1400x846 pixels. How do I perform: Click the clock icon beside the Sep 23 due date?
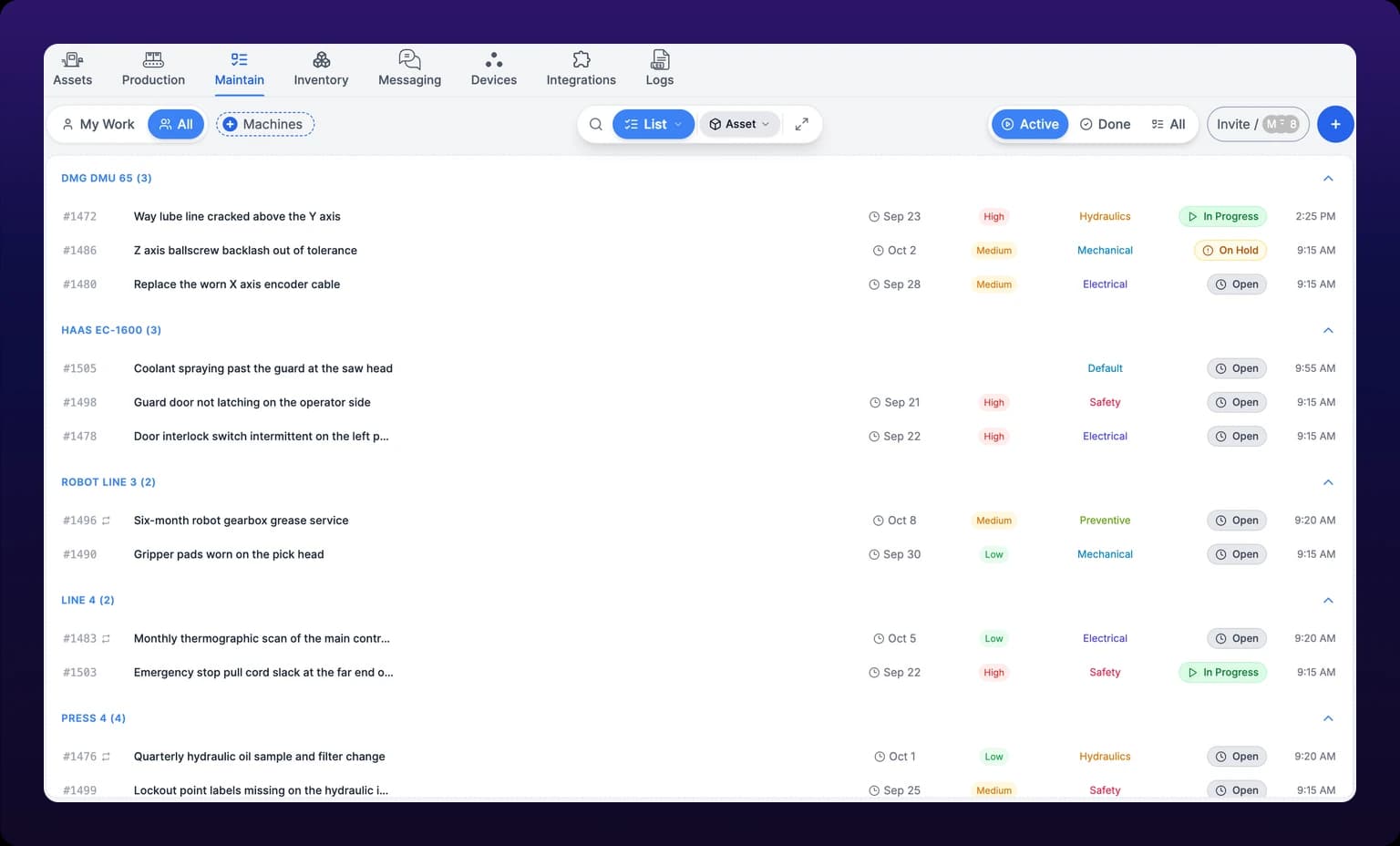874,217
